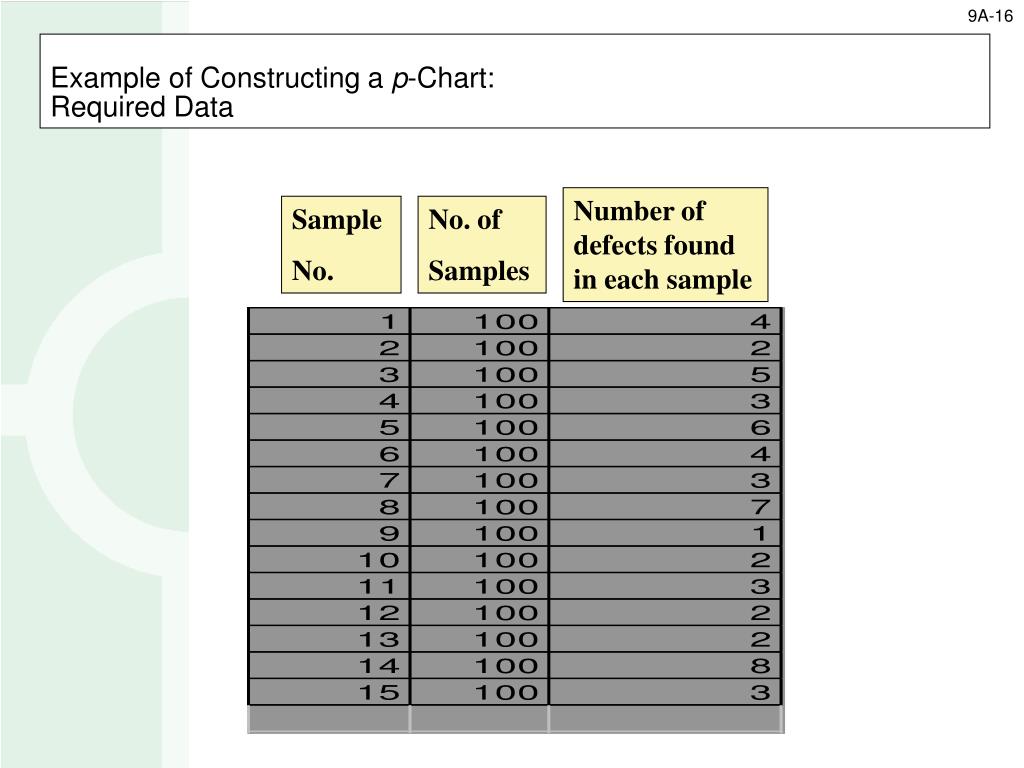Click defects value 1 for sample 9

pos(665,533)
